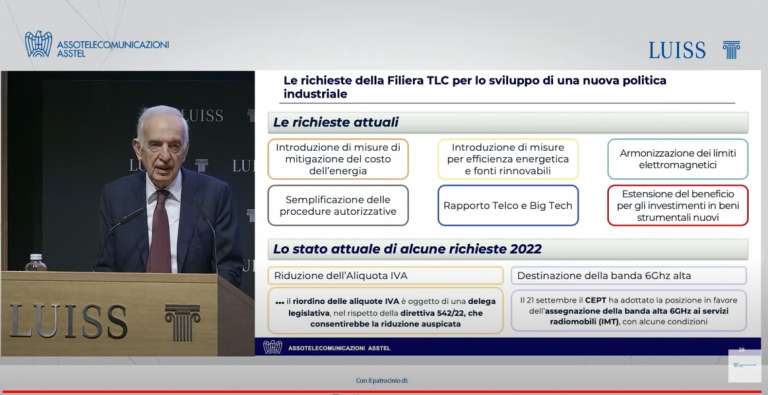
Task: Select 'Semplificazione delle procedure autorizzative' box
Action: pyautogui.click(x=338, y=205)
